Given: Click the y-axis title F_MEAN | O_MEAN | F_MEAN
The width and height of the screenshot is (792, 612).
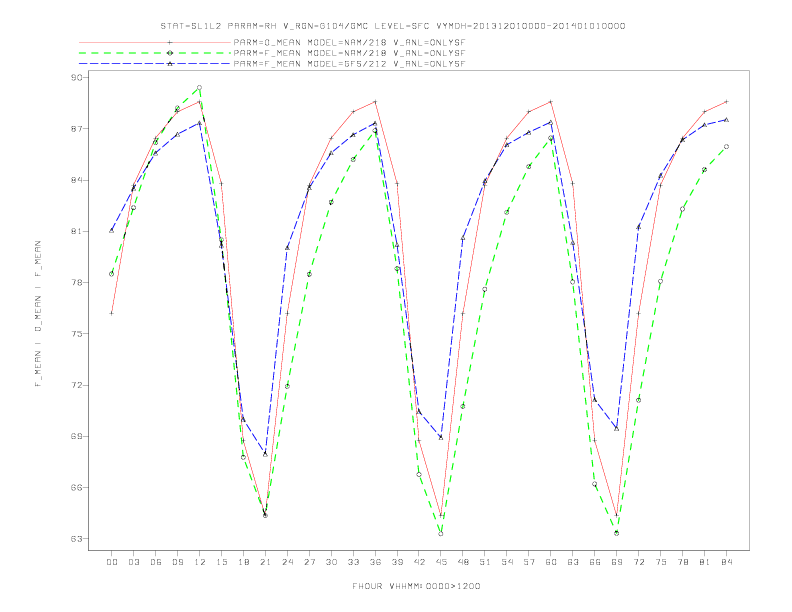Looking at the screenshot, I should tap(38, 314).
